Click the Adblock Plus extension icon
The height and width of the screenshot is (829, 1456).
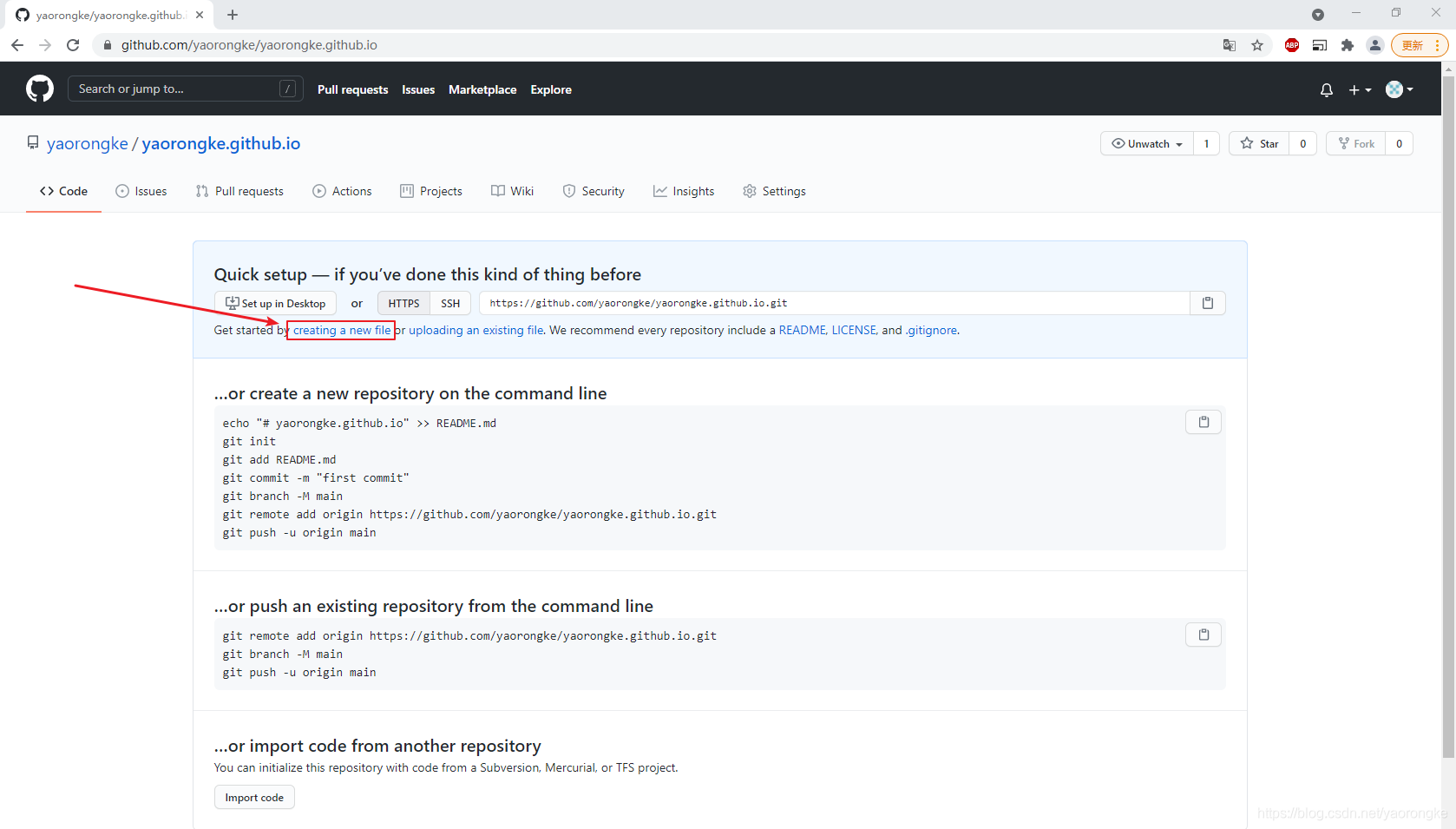pyautogui.click(x=1291, y=45)
